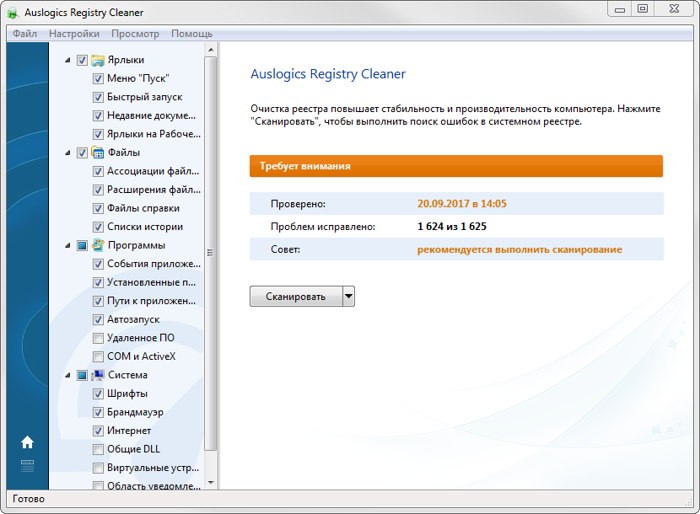Uncheck Установленные программы checkbox

[98, 282]
